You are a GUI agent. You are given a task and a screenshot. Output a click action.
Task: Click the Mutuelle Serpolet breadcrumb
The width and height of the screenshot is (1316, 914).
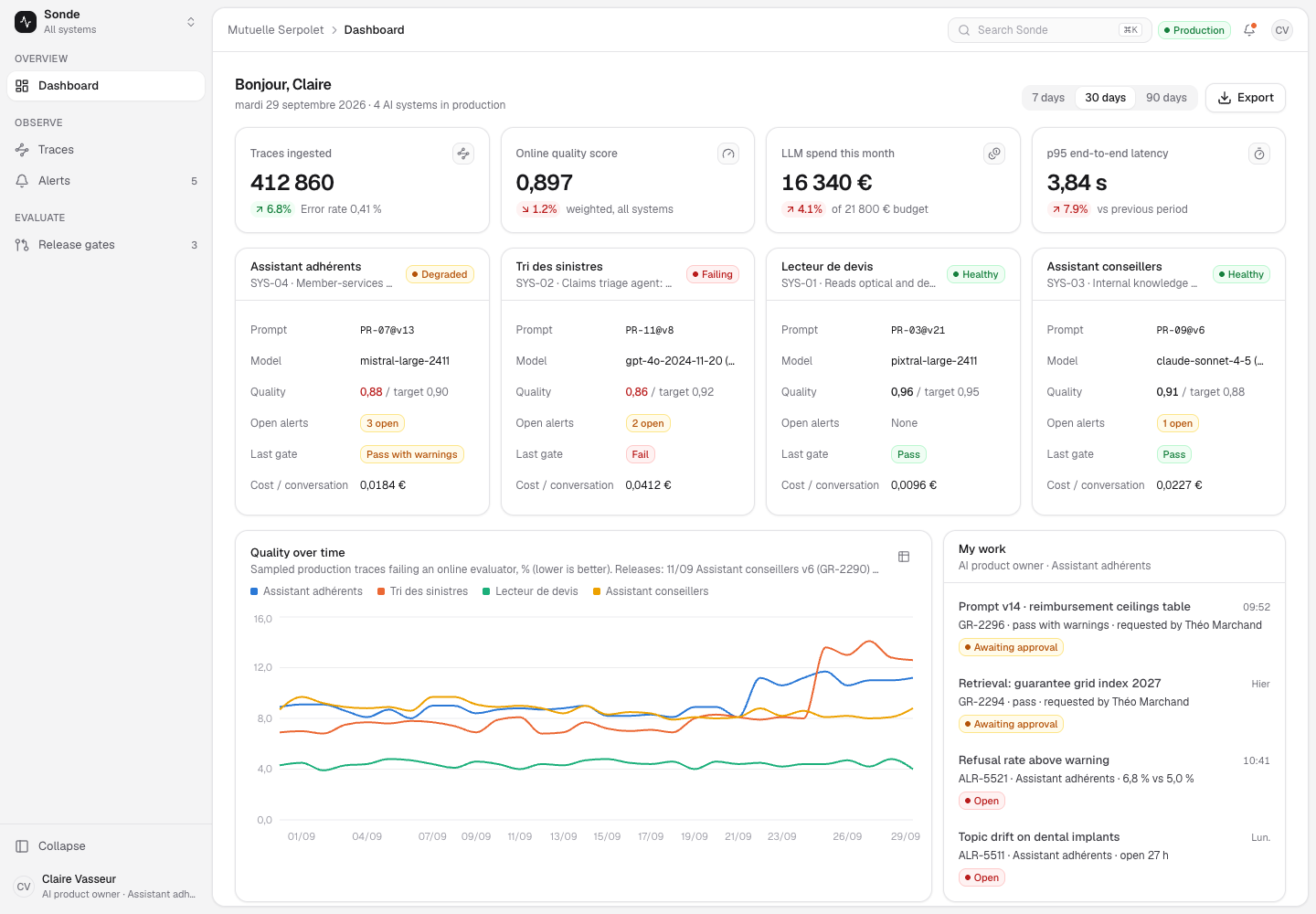[x=275, y=30]
